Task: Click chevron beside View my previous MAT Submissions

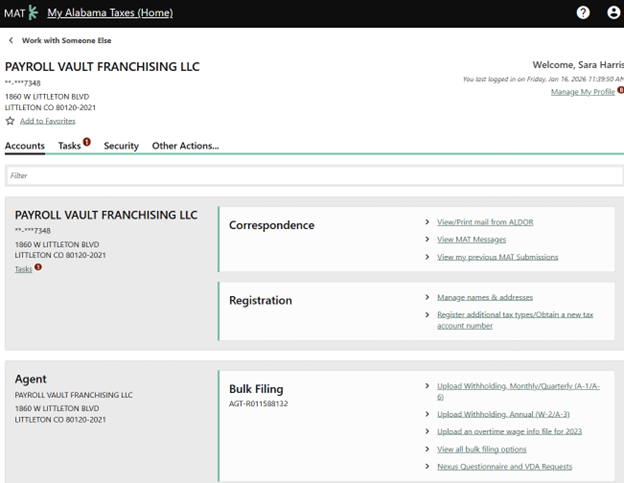Action: [x=427, y=257]
